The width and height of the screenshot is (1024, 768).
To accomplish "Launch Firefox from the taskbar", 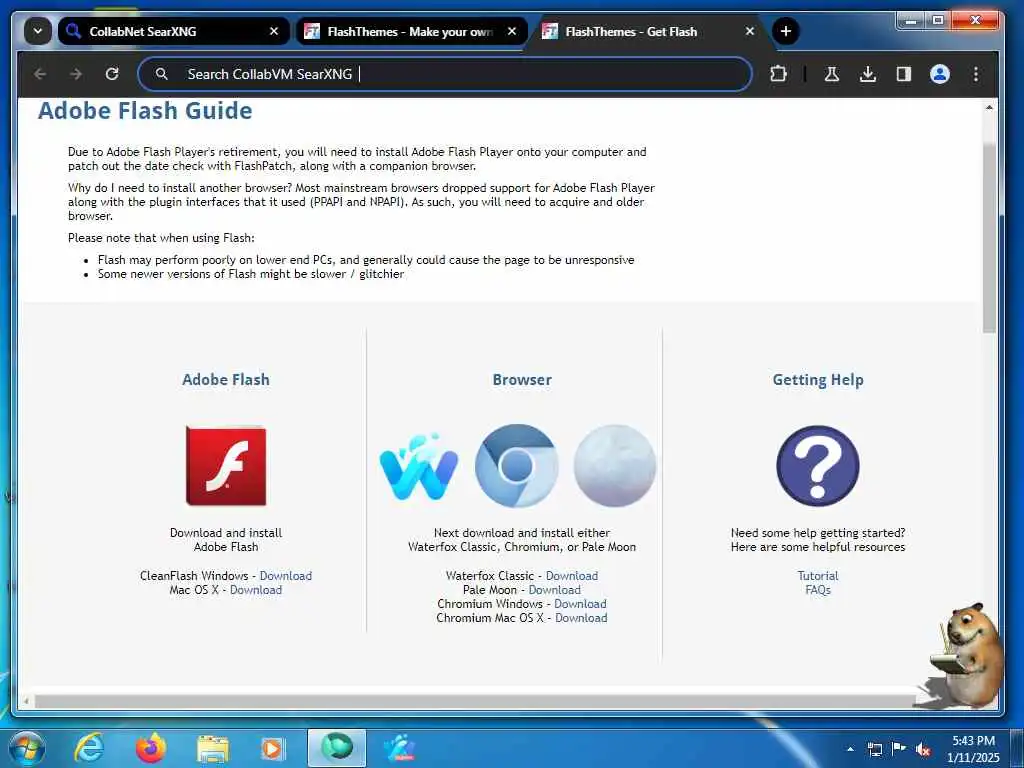I will pyautogui.click(x=151, y=748).
